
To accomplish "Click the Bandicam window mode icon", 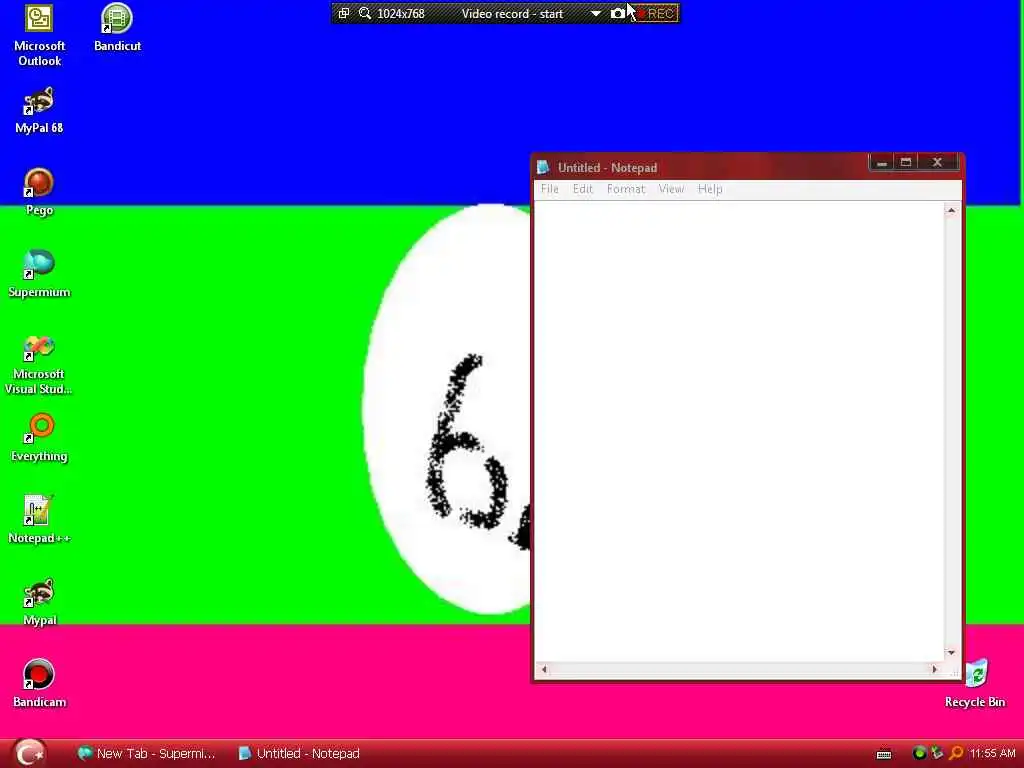I will coord(344,13).
